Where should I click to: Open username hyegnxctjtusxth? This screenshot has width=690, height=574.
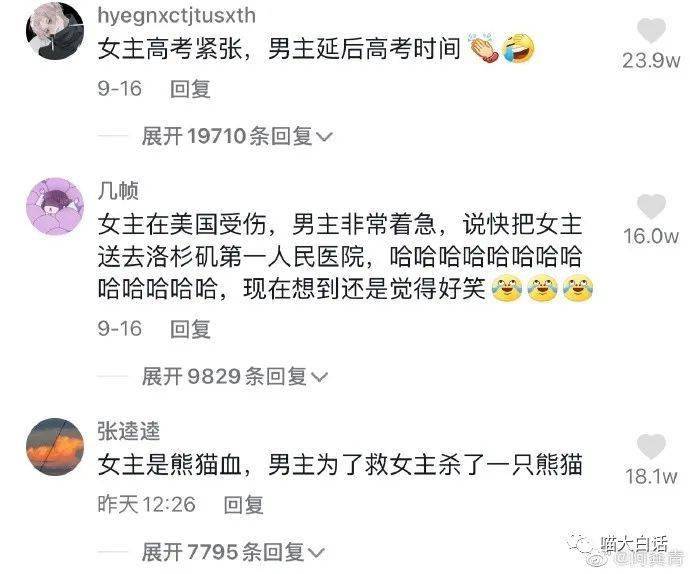176,16
